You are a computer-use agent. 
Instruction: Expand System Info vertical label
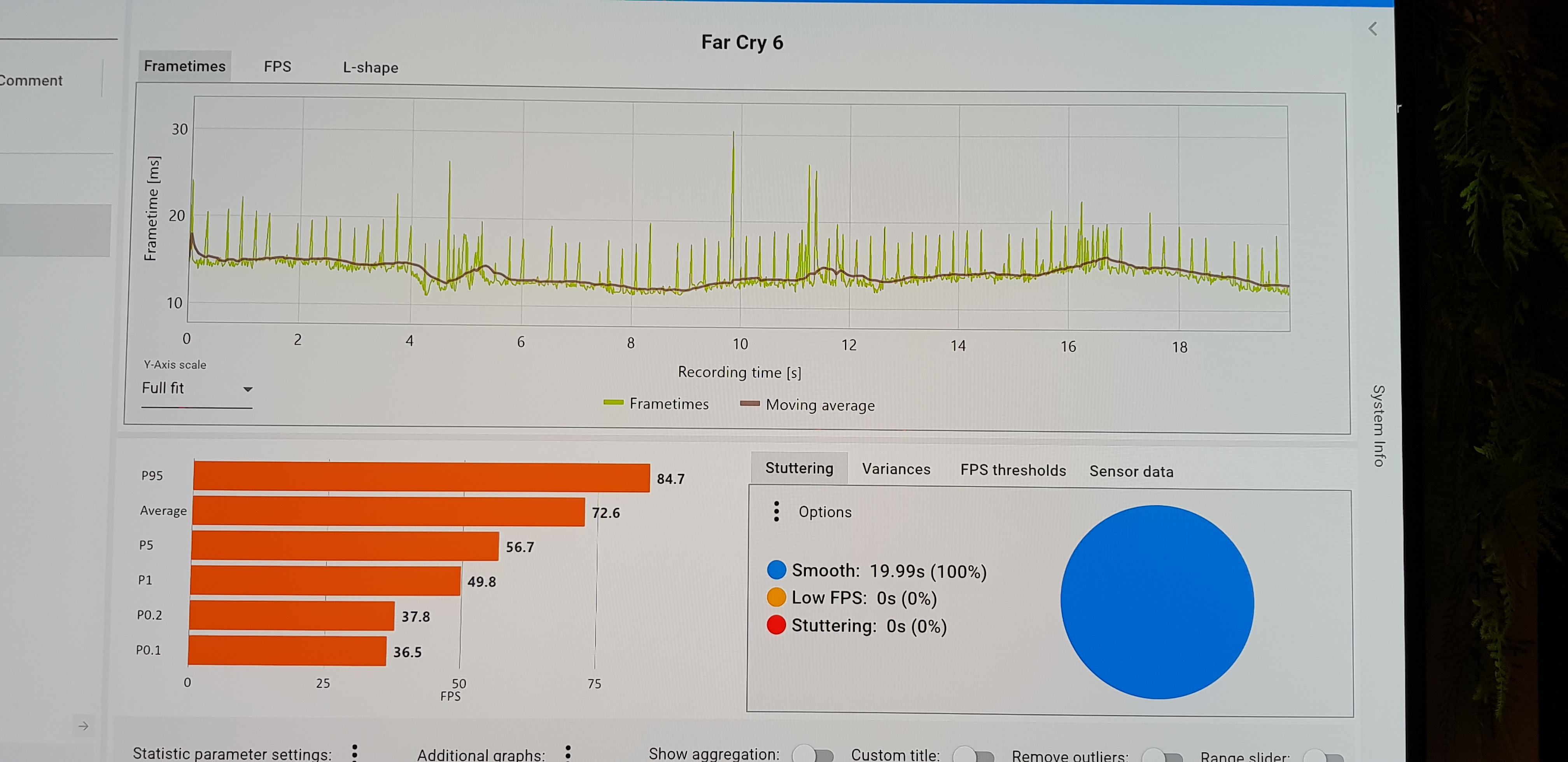click(1378, 425)
